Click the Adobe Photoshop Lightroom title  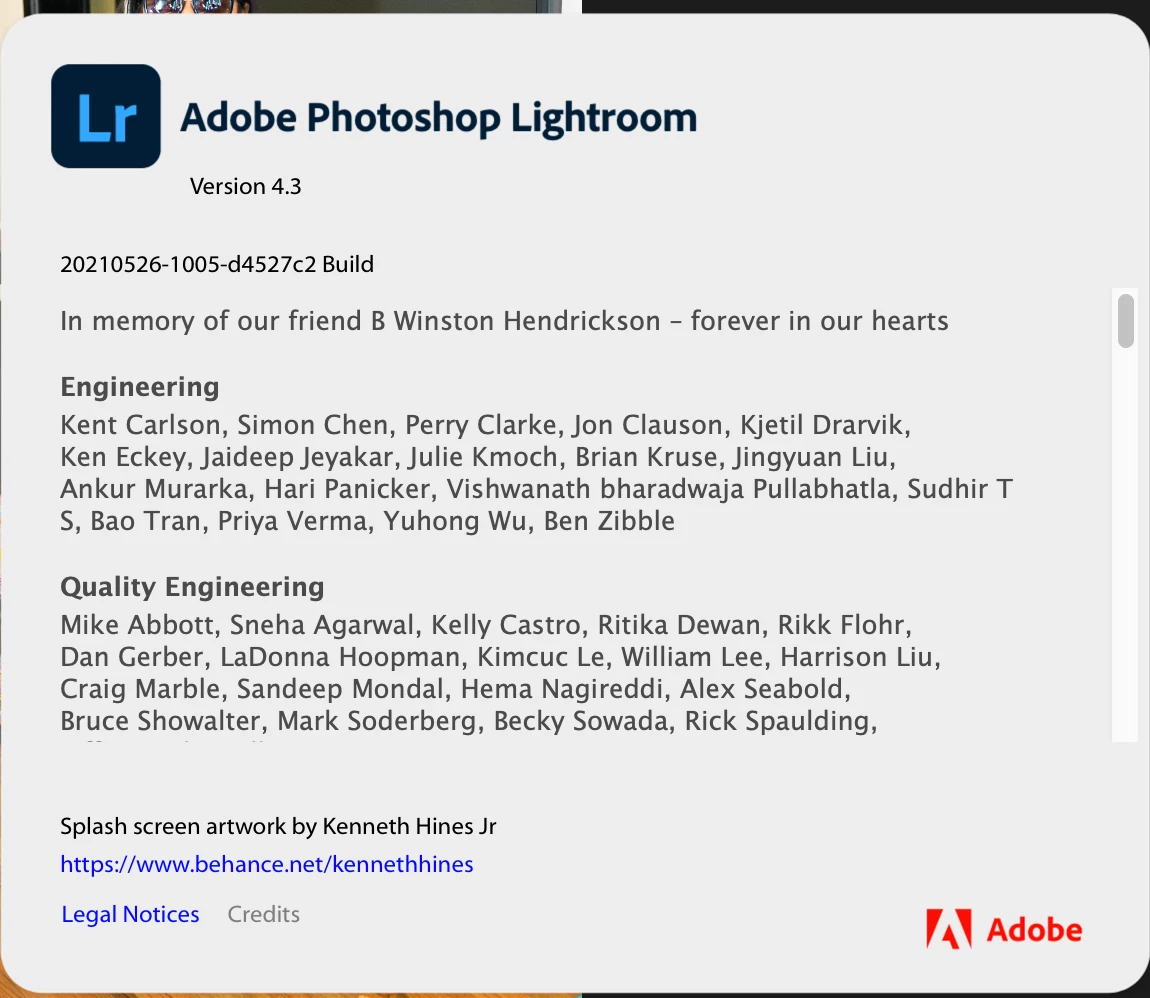(x=439, y=118)
